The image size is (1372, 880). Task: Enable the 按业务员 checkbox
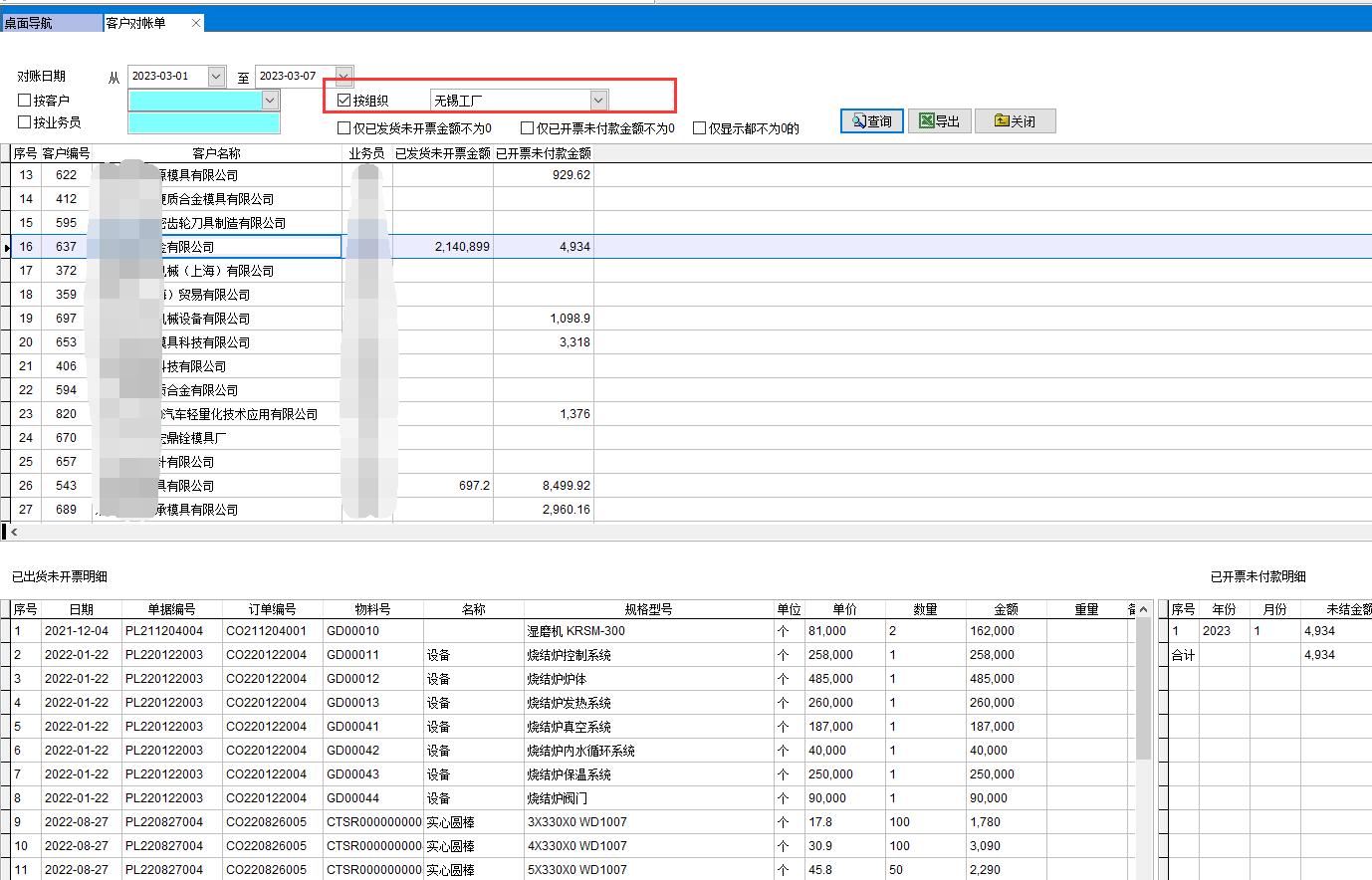coord(25,122)
